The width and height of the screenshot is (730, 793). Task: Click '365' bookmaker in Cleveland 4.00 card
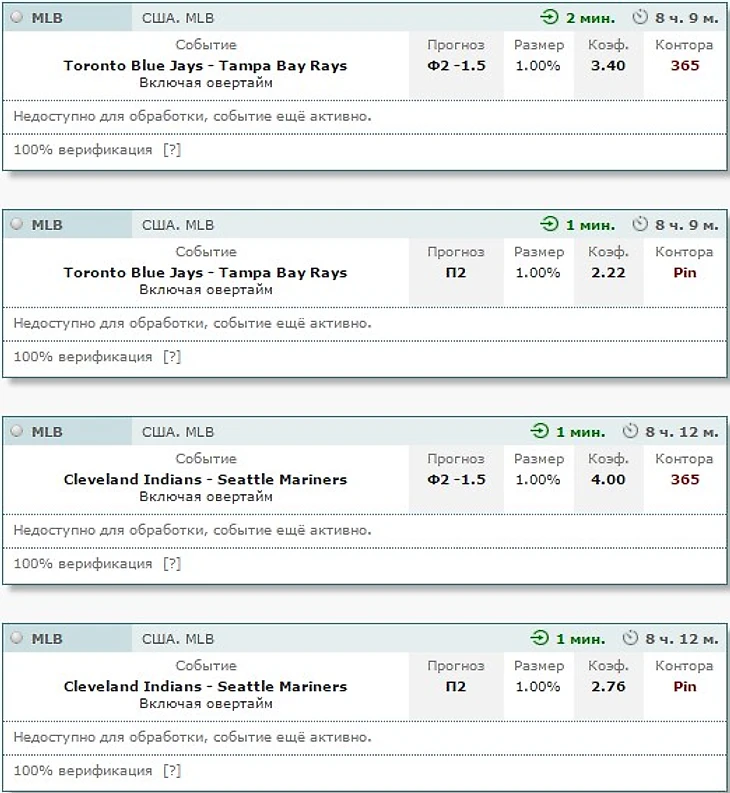tap(684, 480)
